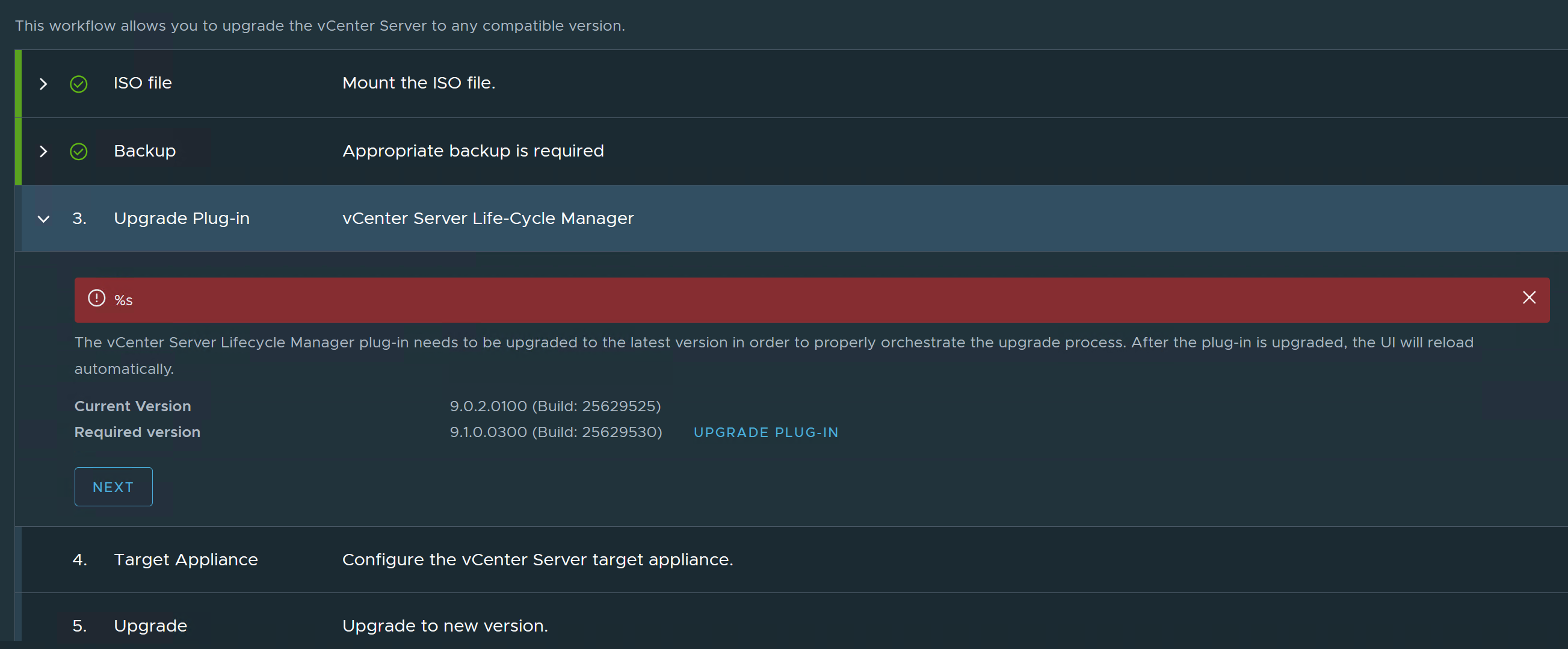
Task: Click current version value 9.0.2.0100 (Build: 25629525)
Action: point(555,406)
